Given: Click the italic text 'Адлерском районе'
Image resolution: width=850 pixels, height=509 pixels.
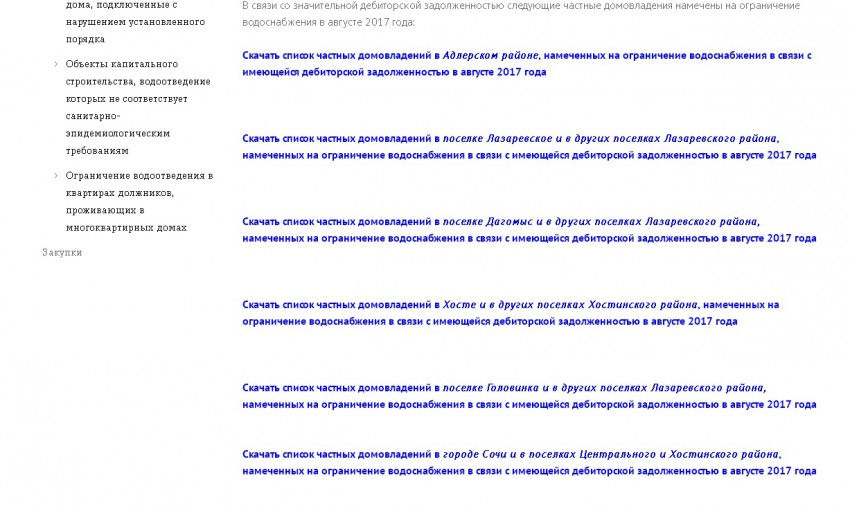Looking at the screenshot, I should (490, 55).
